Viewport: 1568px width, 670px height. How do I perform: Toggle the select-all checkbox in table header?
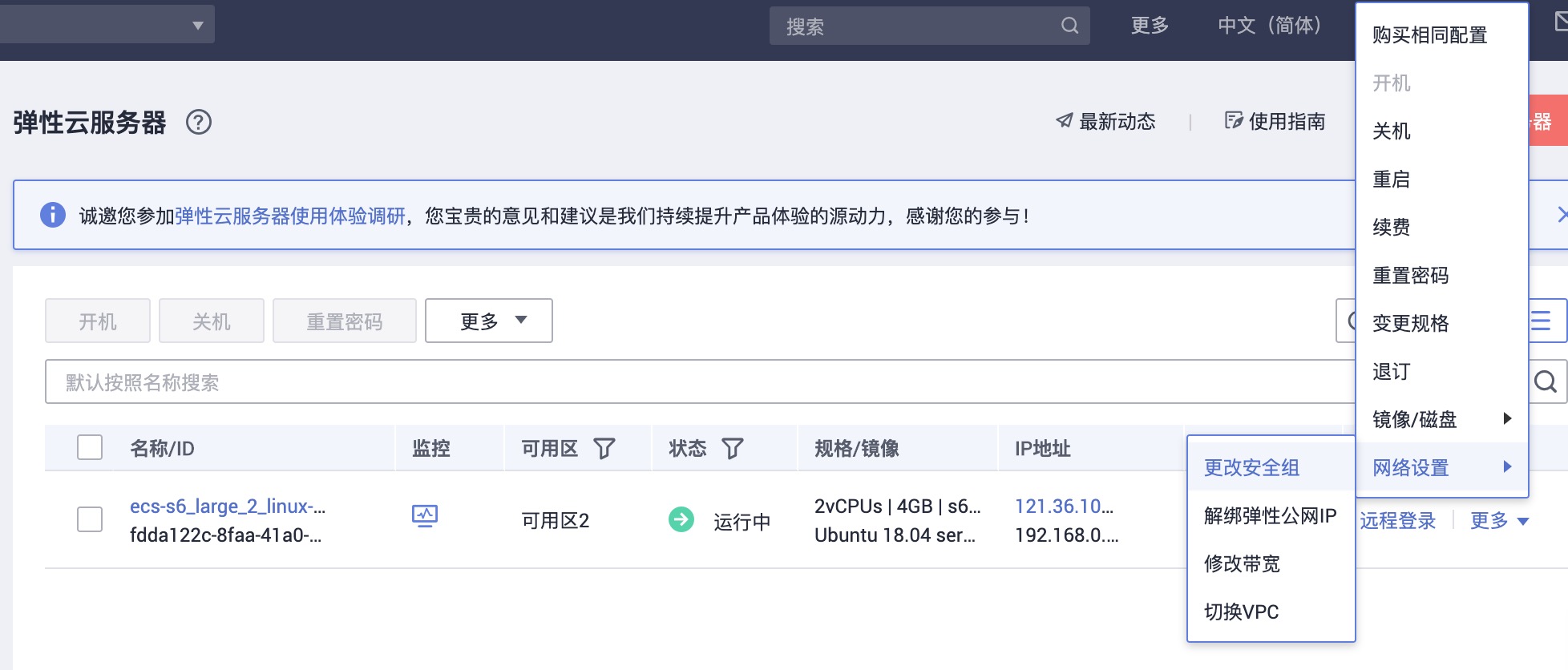point(90,447)
